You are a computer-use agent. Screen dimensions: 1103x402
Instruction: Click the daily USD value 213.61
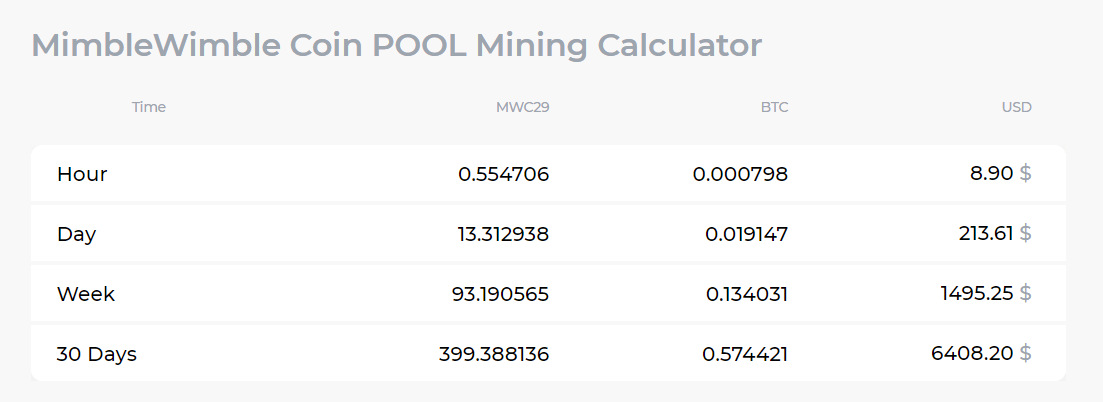pyautogui.click(x=984, y=234)
